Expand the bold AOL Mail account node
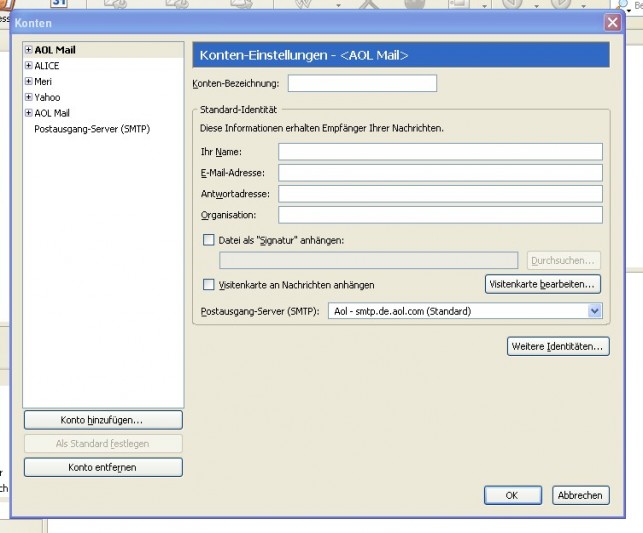Screen dimensions: 643x533 [28, 50]
